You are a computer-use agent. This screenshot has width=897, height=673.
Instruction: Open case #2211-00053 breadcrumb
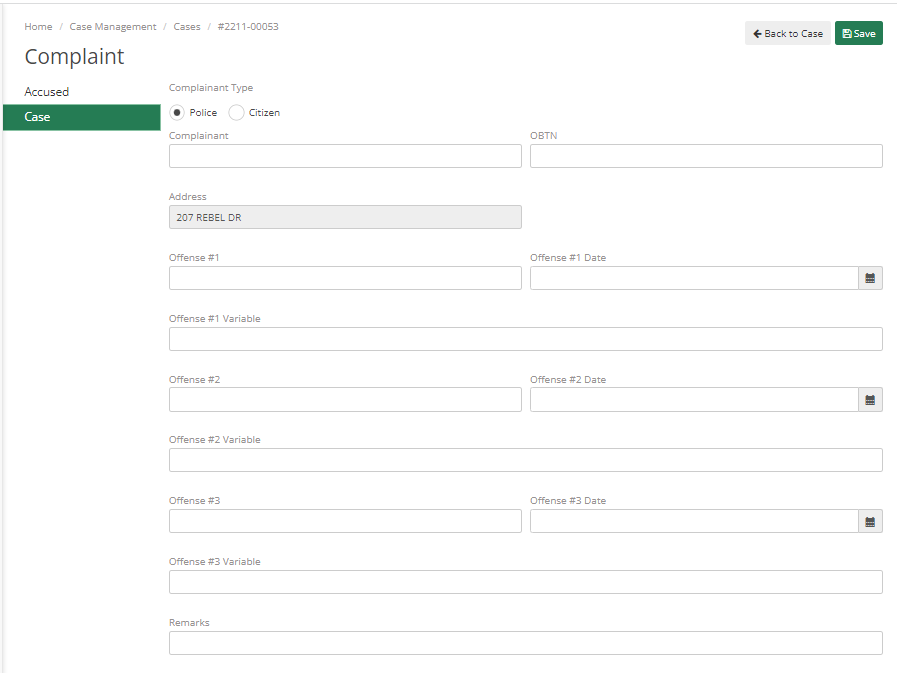(248, 26)
